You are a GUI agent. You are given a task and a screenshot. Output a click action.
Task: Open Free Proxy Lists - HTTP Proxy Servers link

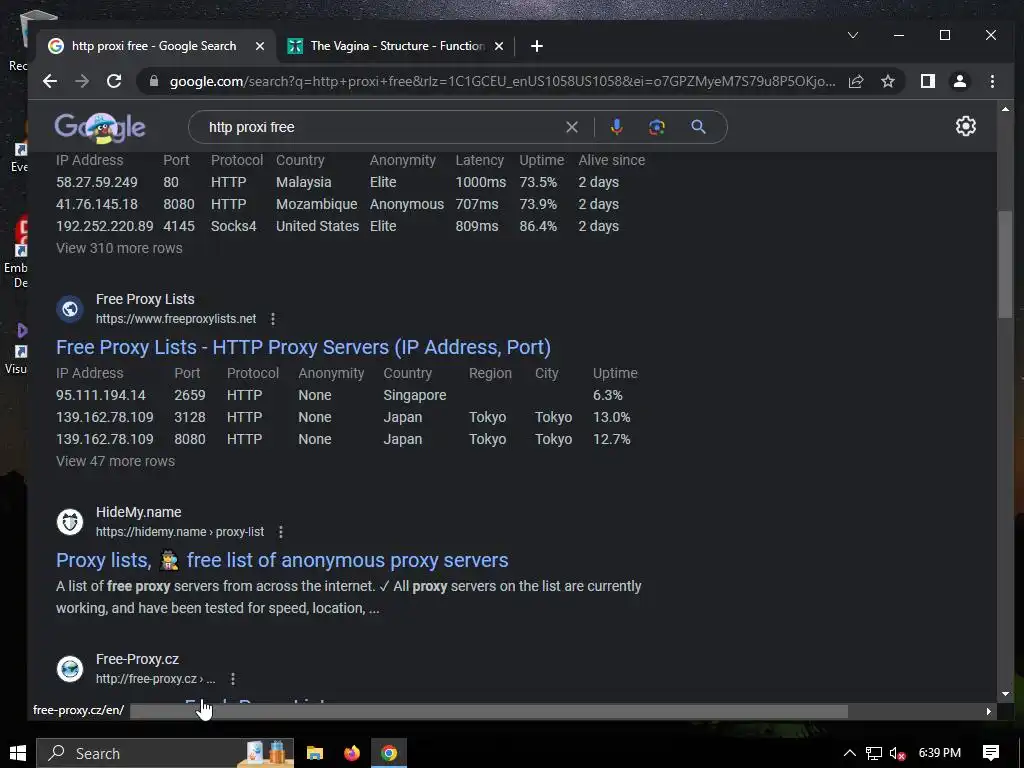point(303,347)
